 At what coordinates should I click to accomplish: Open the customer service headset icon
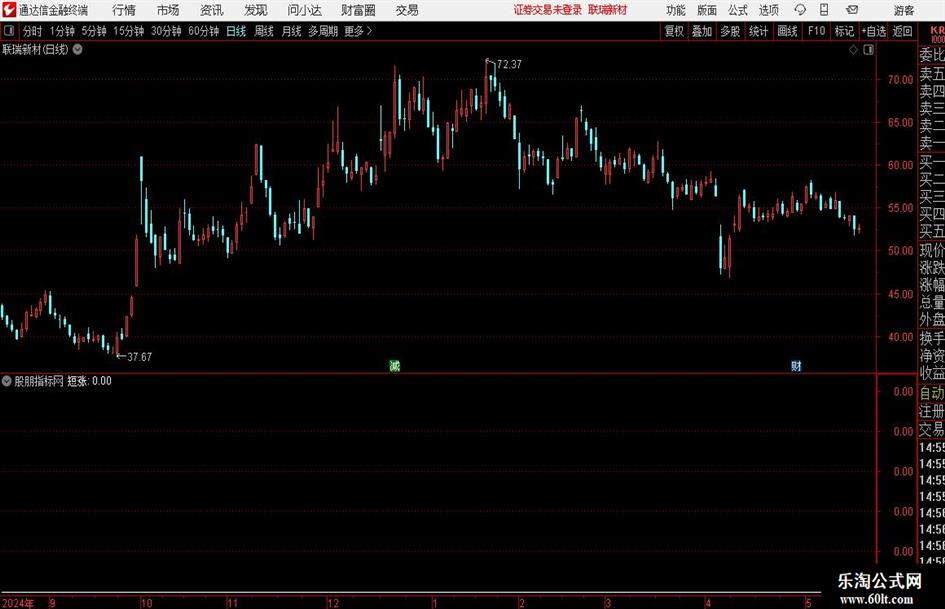800,10
